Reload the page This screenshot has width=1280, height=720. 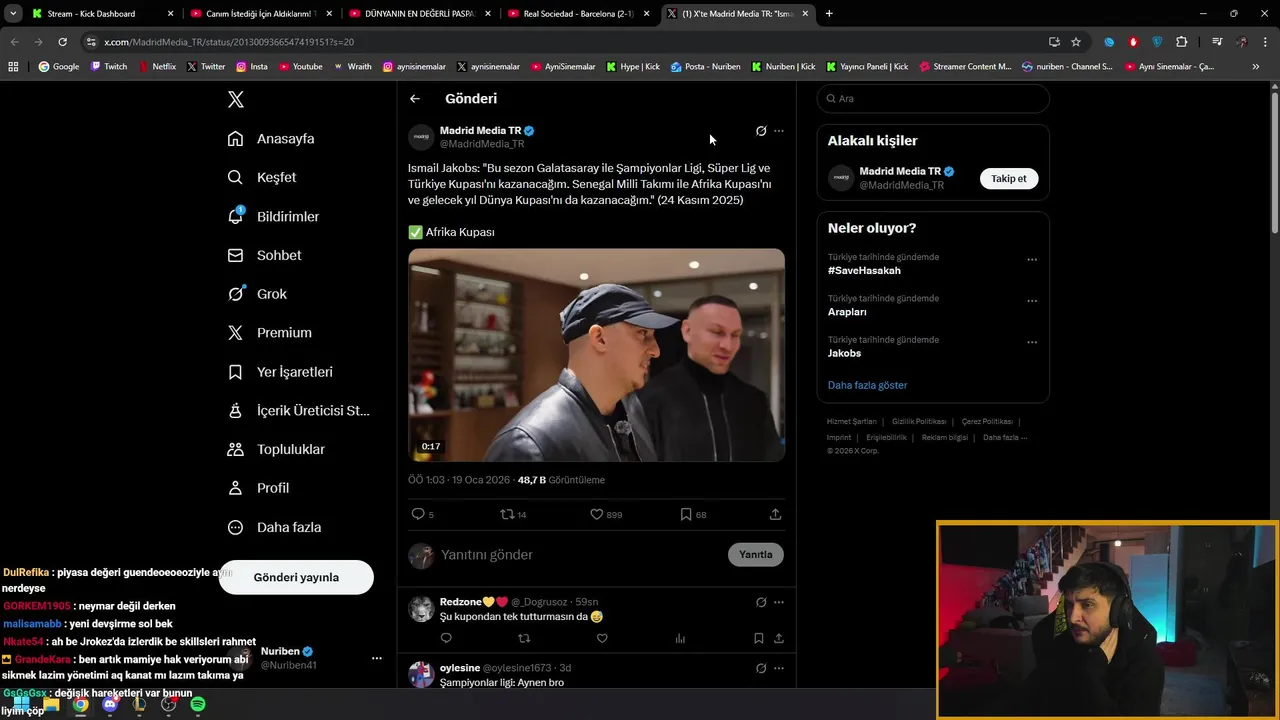coord(62,42)
